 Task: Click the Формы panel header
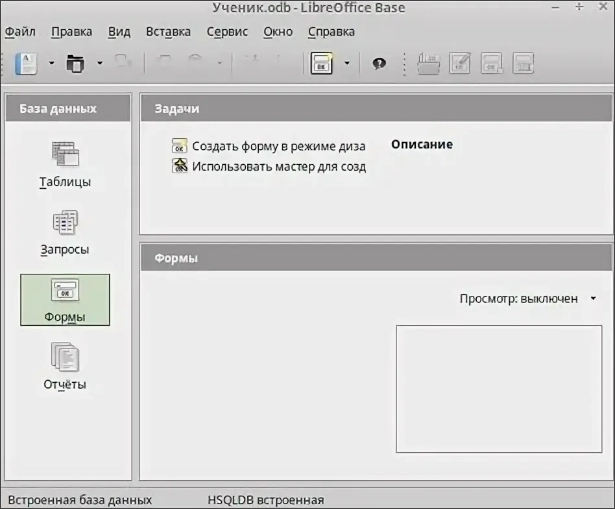377,258
